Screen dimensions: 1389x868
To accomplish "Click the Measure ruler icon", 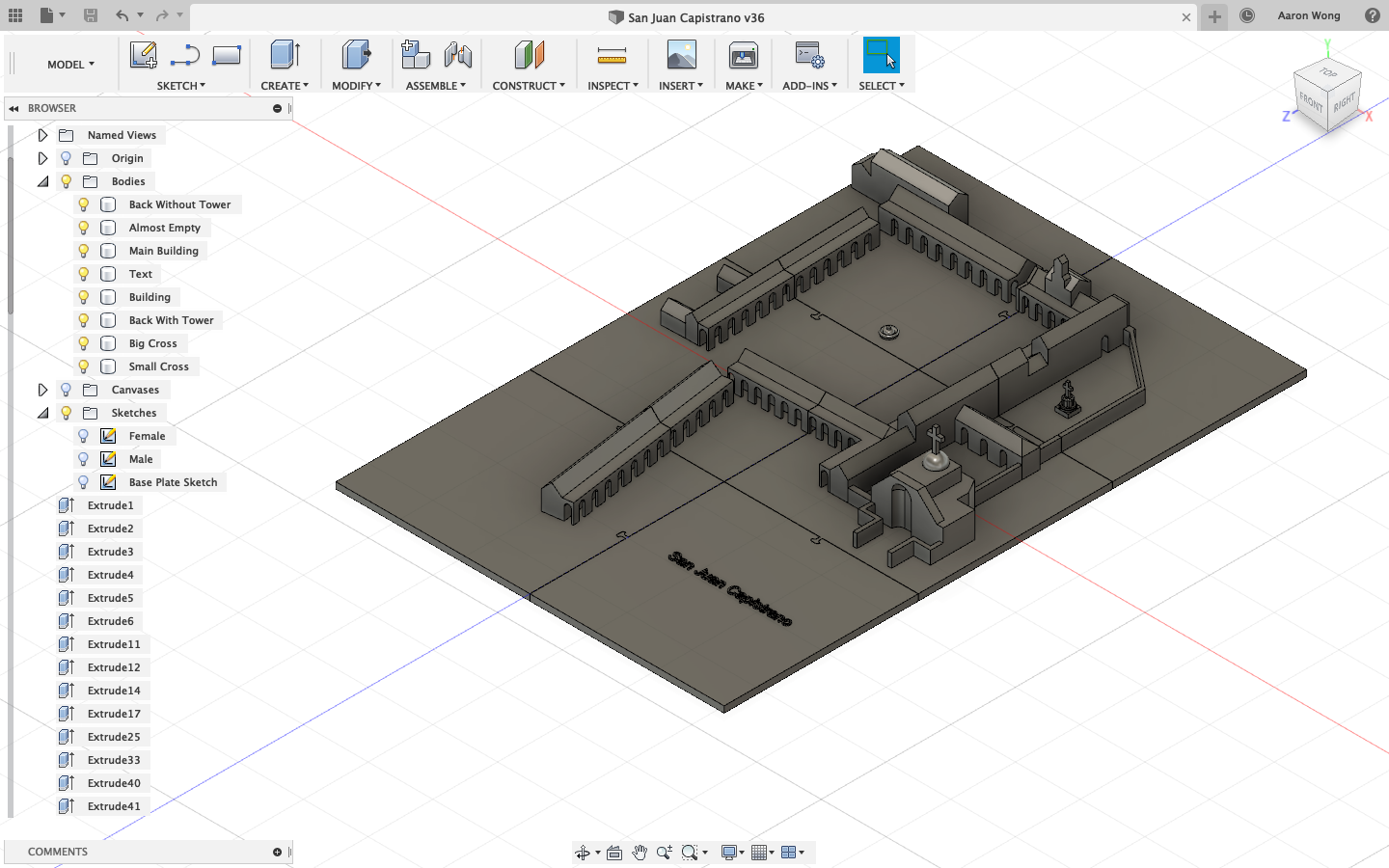I will (x=612, y=56).
